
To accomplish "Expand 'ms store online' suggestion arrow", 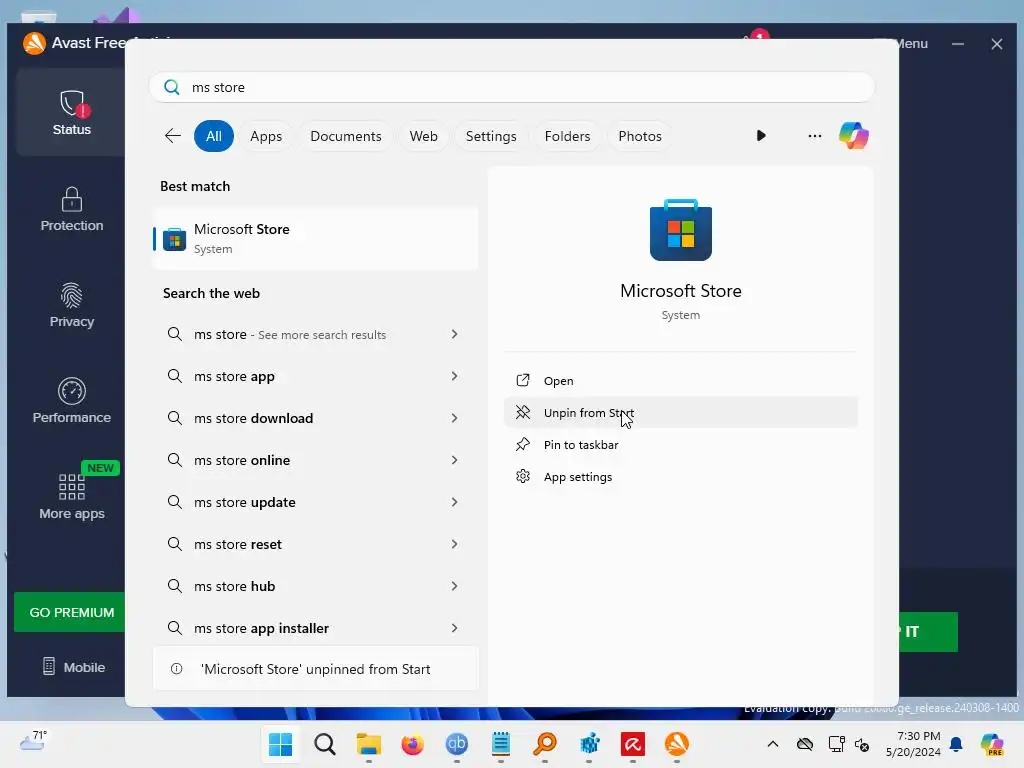I will (x=455, y=460).
